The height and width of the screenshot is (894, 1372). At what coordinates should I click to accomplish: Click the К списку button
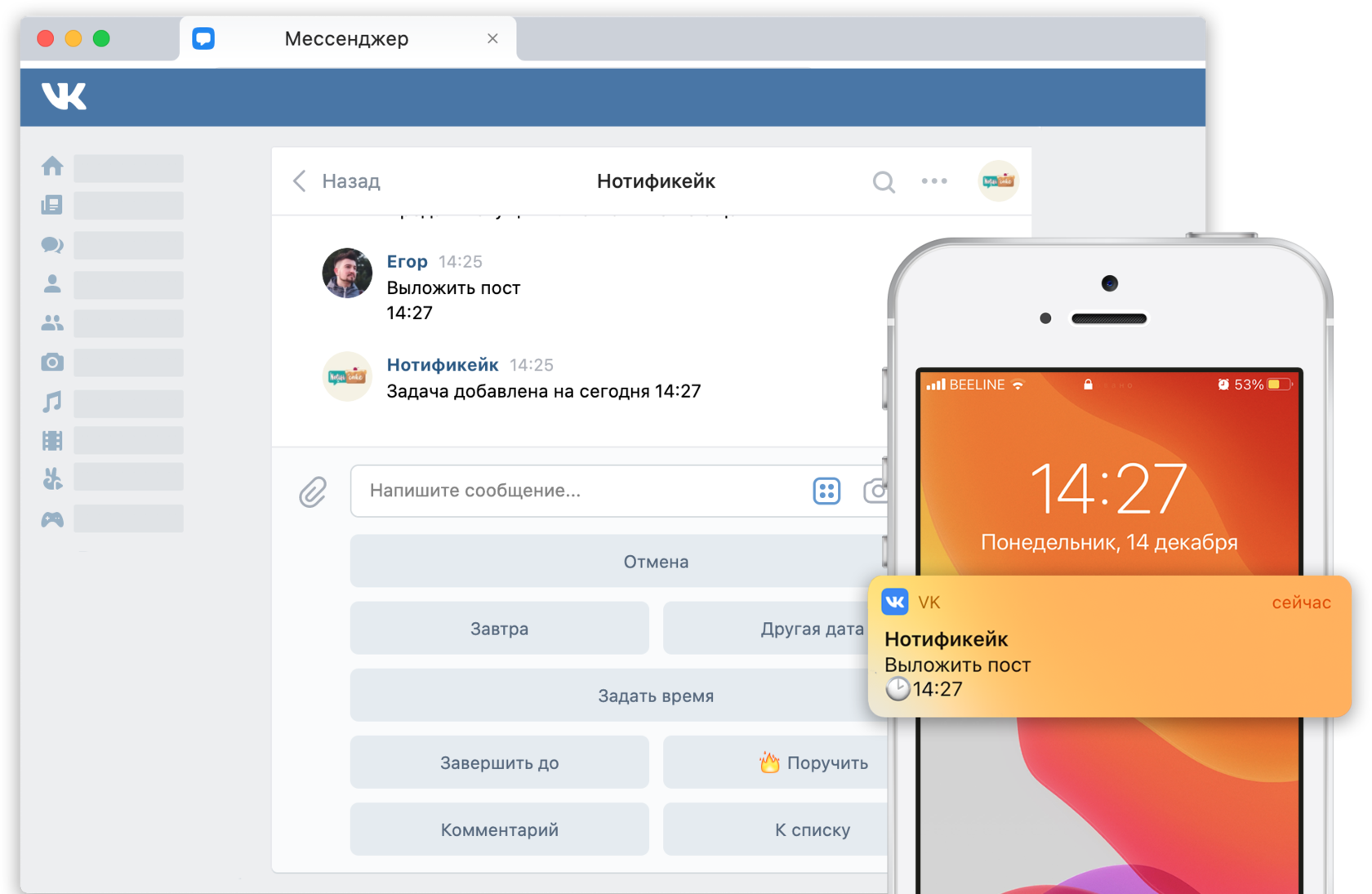(776, 830)
